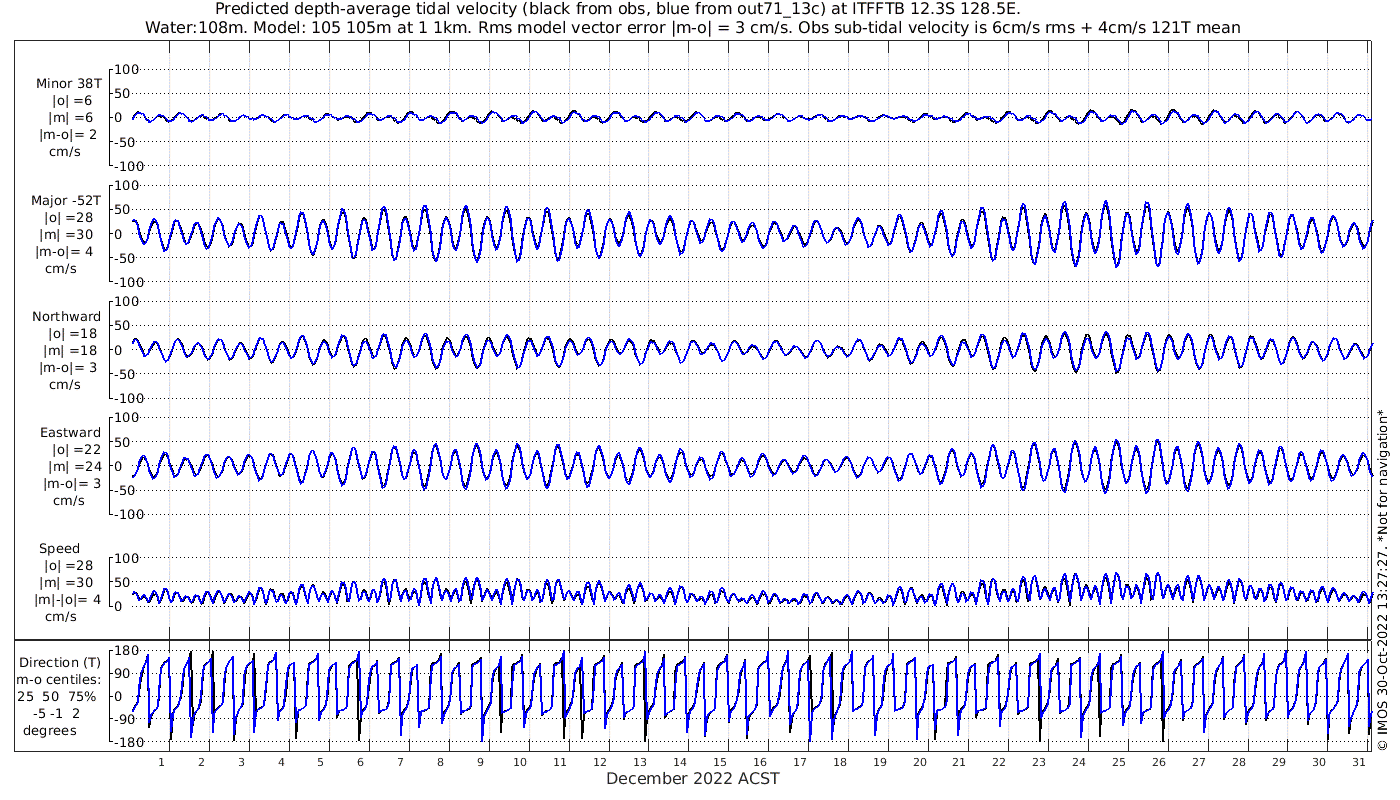This screenshot has height=800, width=1400.
Task: Click 'm-o centiles:' text
Action: [x=60, y=680]
